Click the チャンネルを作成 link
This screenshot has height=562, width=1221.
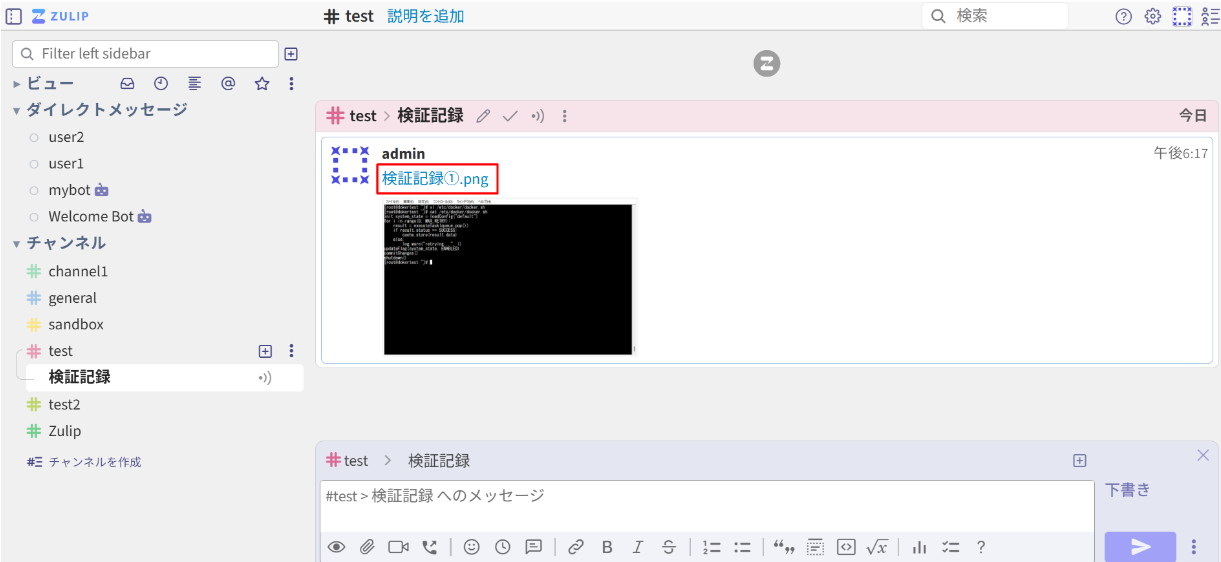95,462
